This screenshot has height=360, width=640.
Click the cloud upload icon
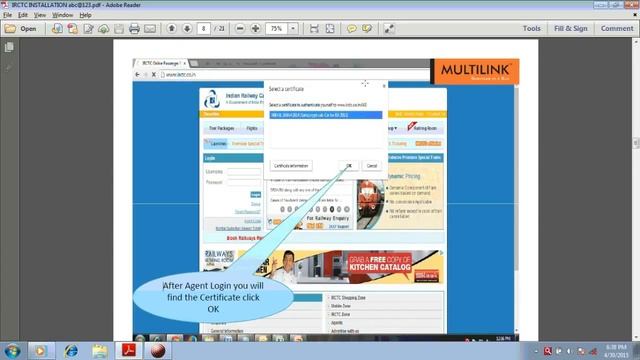click(104, 29)
